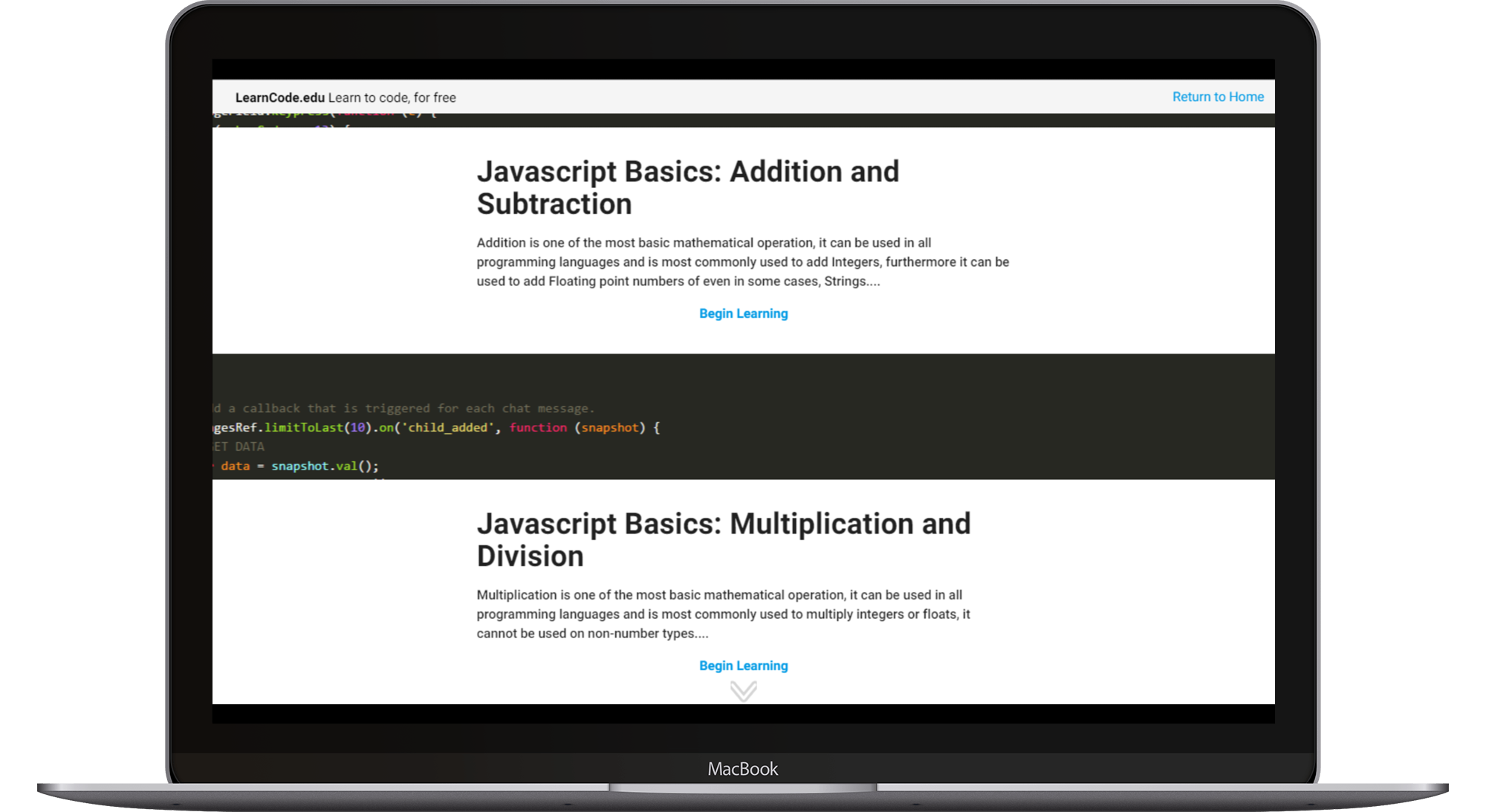Click the MacBook label on the bezel
Image resolution: width=1486 pixels, height=812 pixels.
[742, 769]
